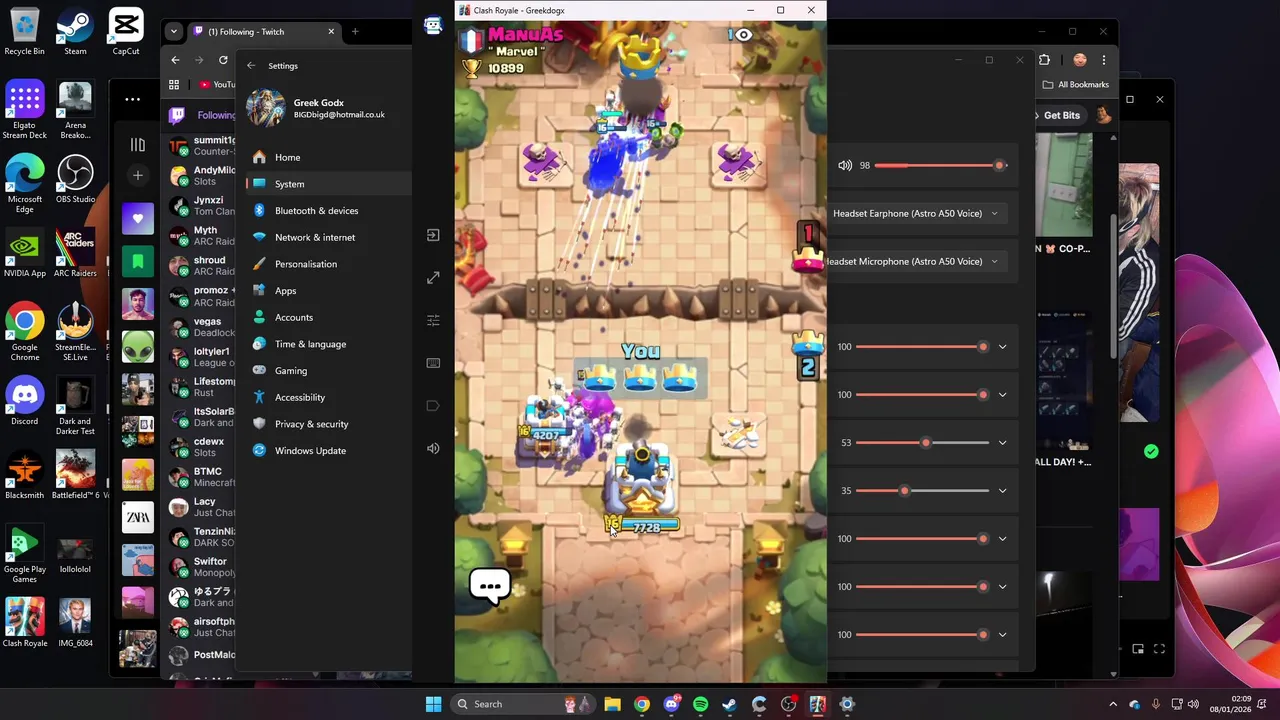Switch to Following - Twitch tab
The height and width of the screenshot is (720, 1280).
pyautogui.click(x=264, y=31)
